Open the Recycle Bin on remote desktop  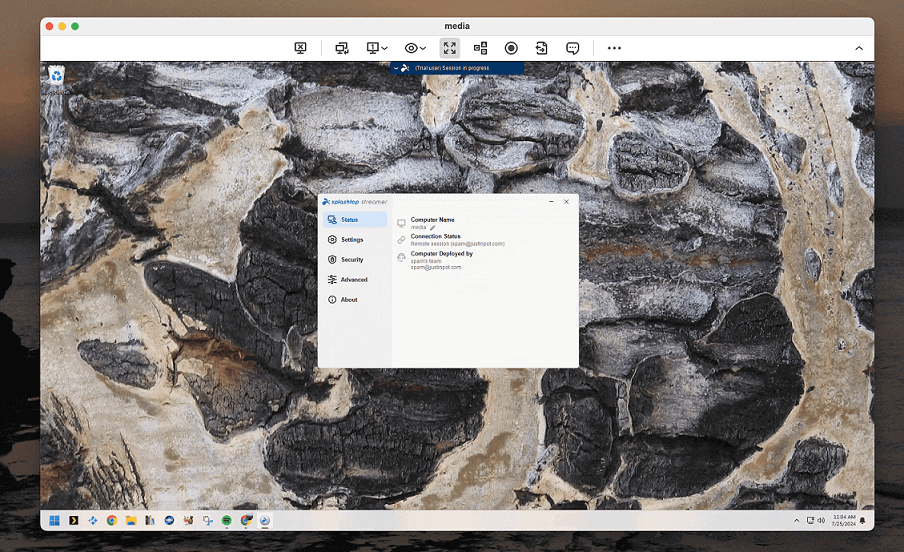[x=57, y=75]
